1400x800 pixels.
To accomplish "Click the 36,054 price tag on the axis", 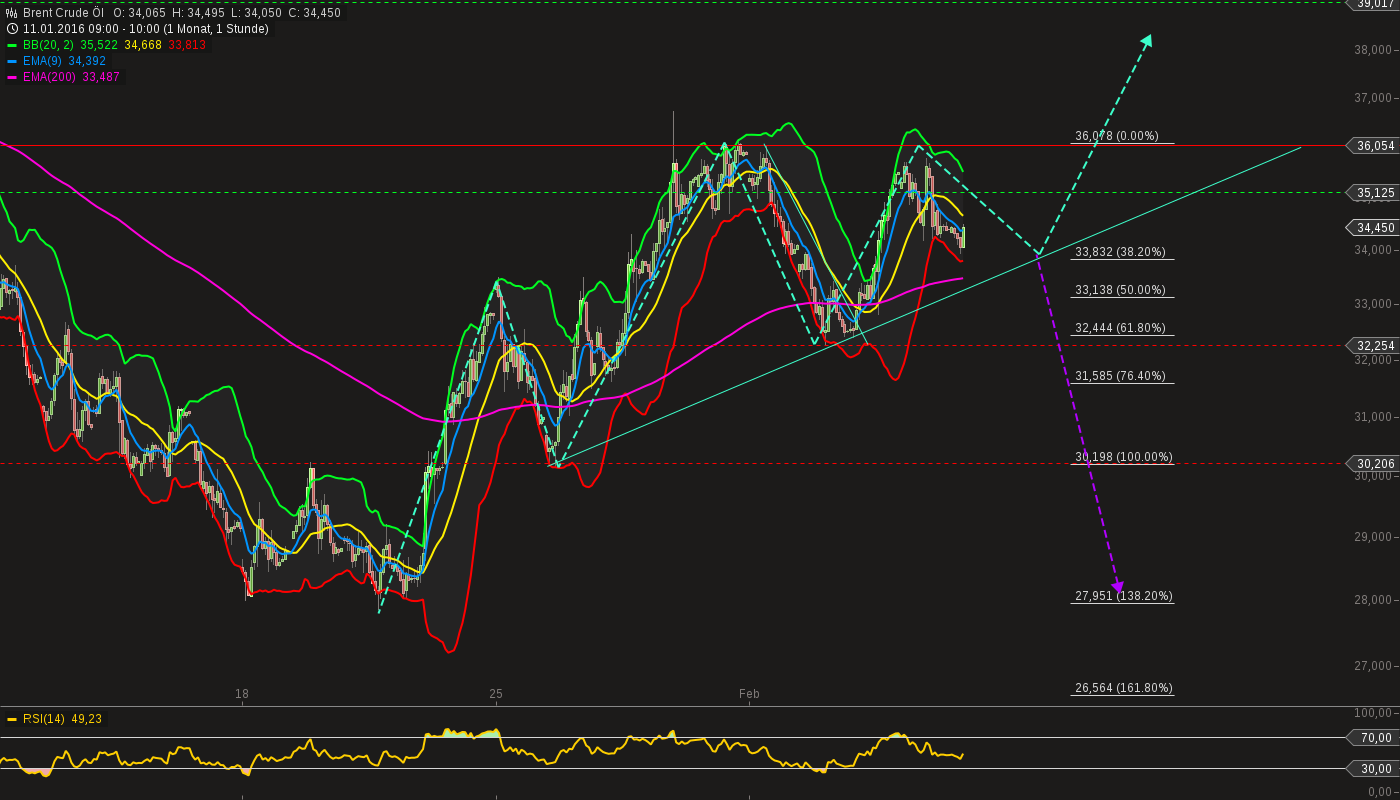I will click(x=1375, y=146).
